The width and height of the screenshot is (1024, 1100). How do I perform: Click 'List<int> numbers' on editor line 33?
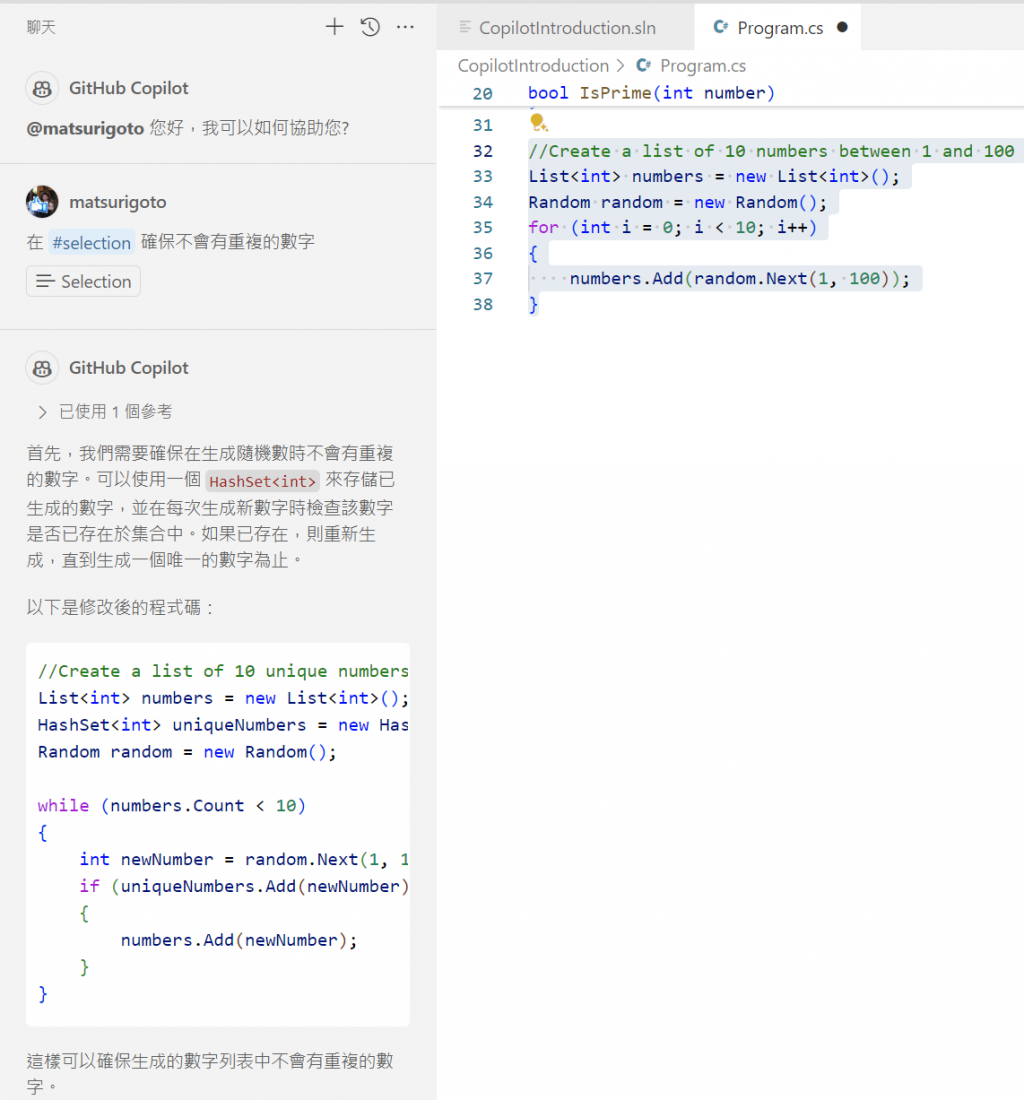pos(616,176)
